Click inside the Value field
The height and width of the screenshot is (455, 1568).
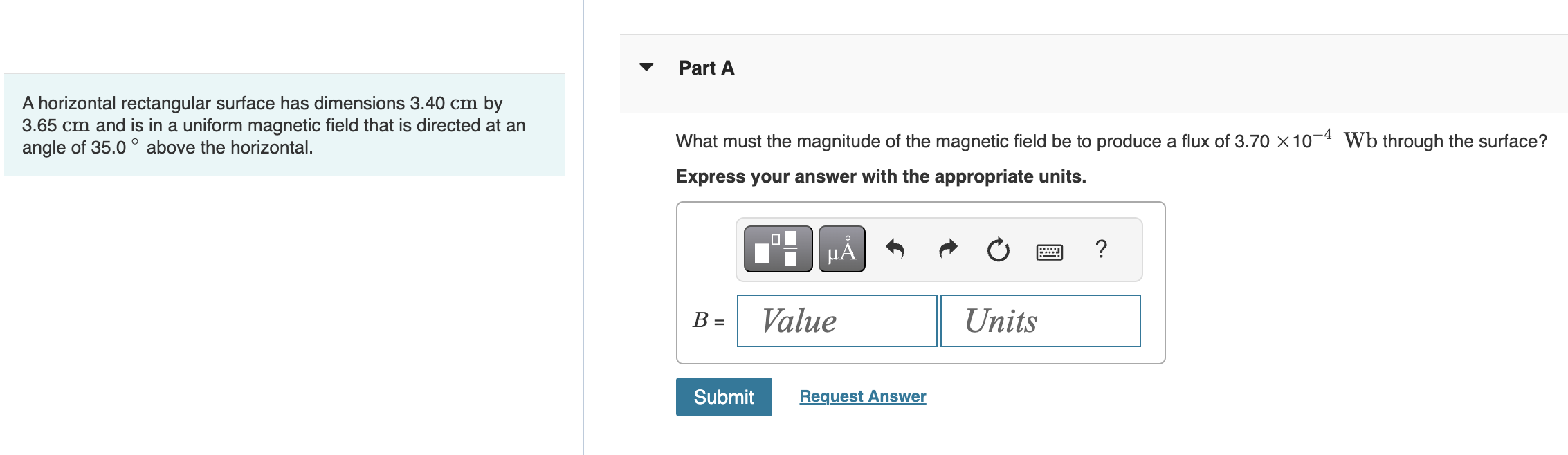coord(836,321)
